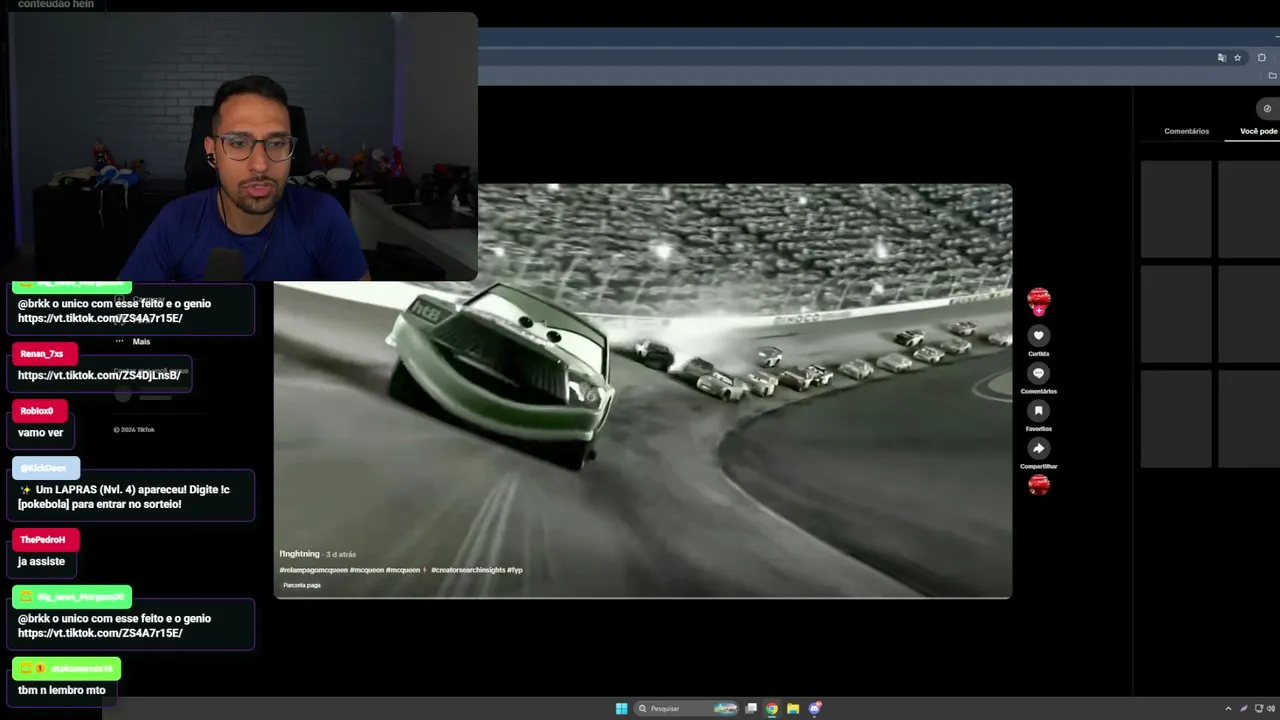
Task: Open comments with the speech bubble icon
Action: tap(1038, 373)
